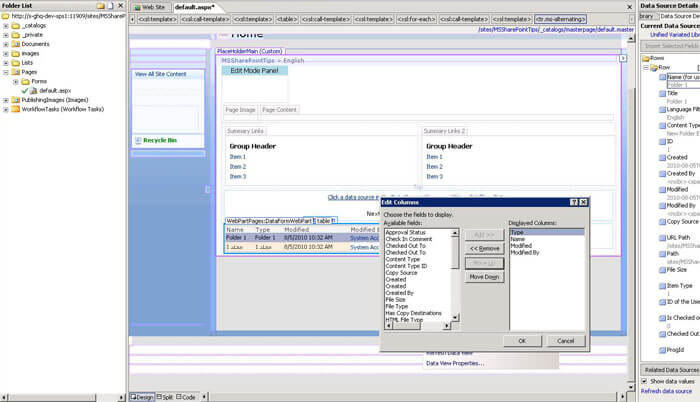The width and height of the screenshot is (700, 402).
Task: Click the Available fields vertical scrollbar thumb
Action: [455, 252]
